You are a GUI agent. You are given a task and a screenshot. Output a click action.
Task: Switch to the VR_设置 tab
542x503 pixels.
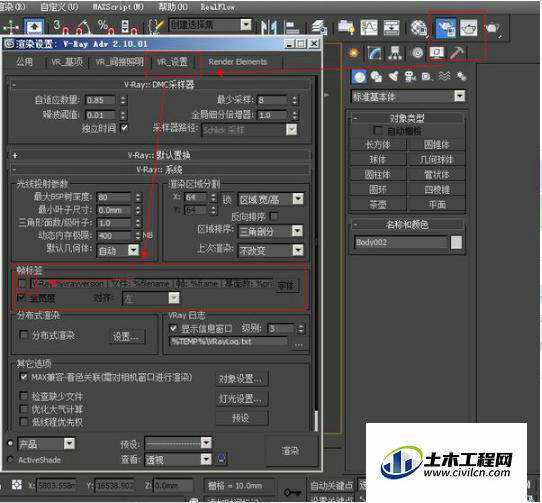[172, 62]
